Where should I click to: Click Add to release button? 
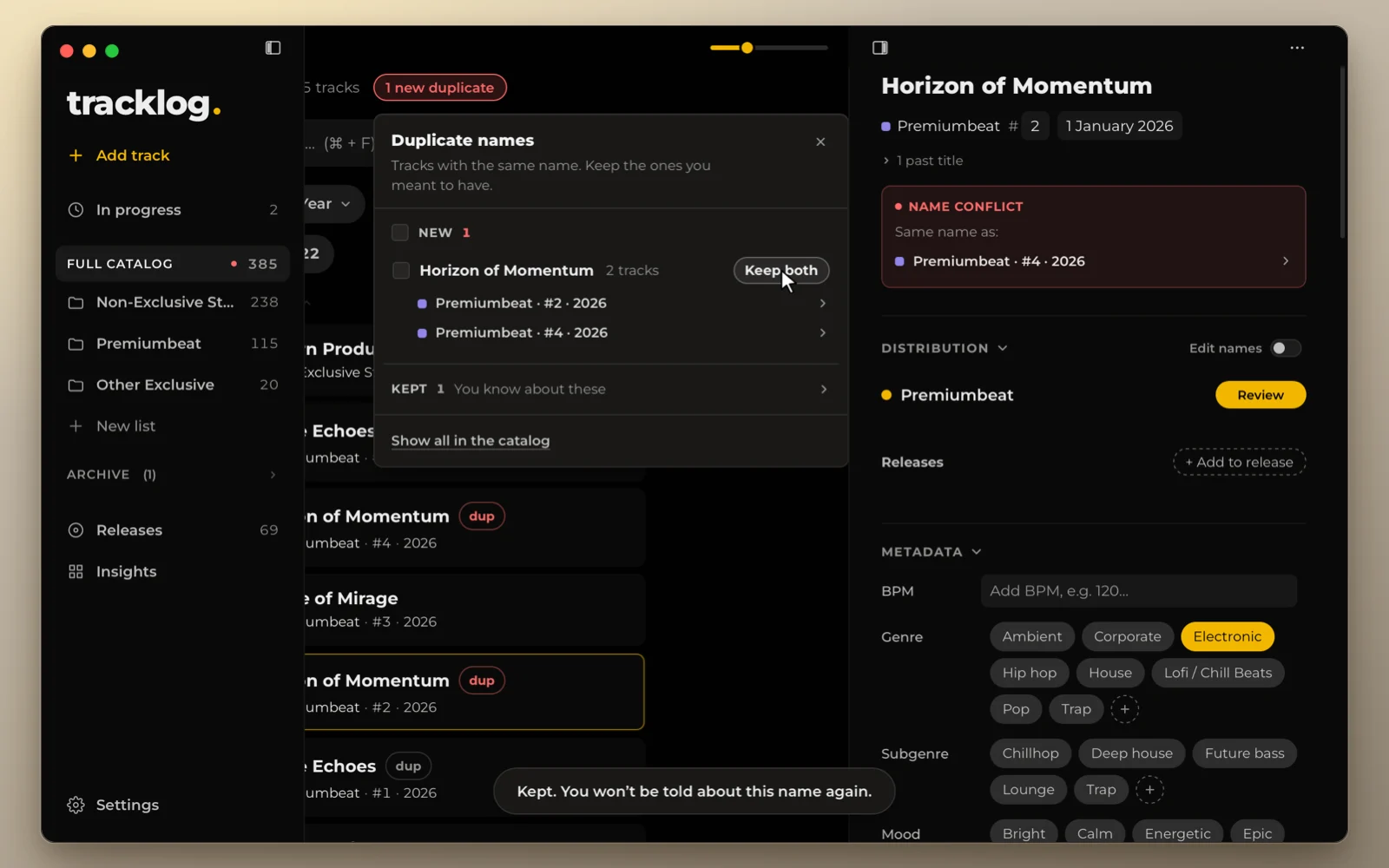(x=1239, y=463)
